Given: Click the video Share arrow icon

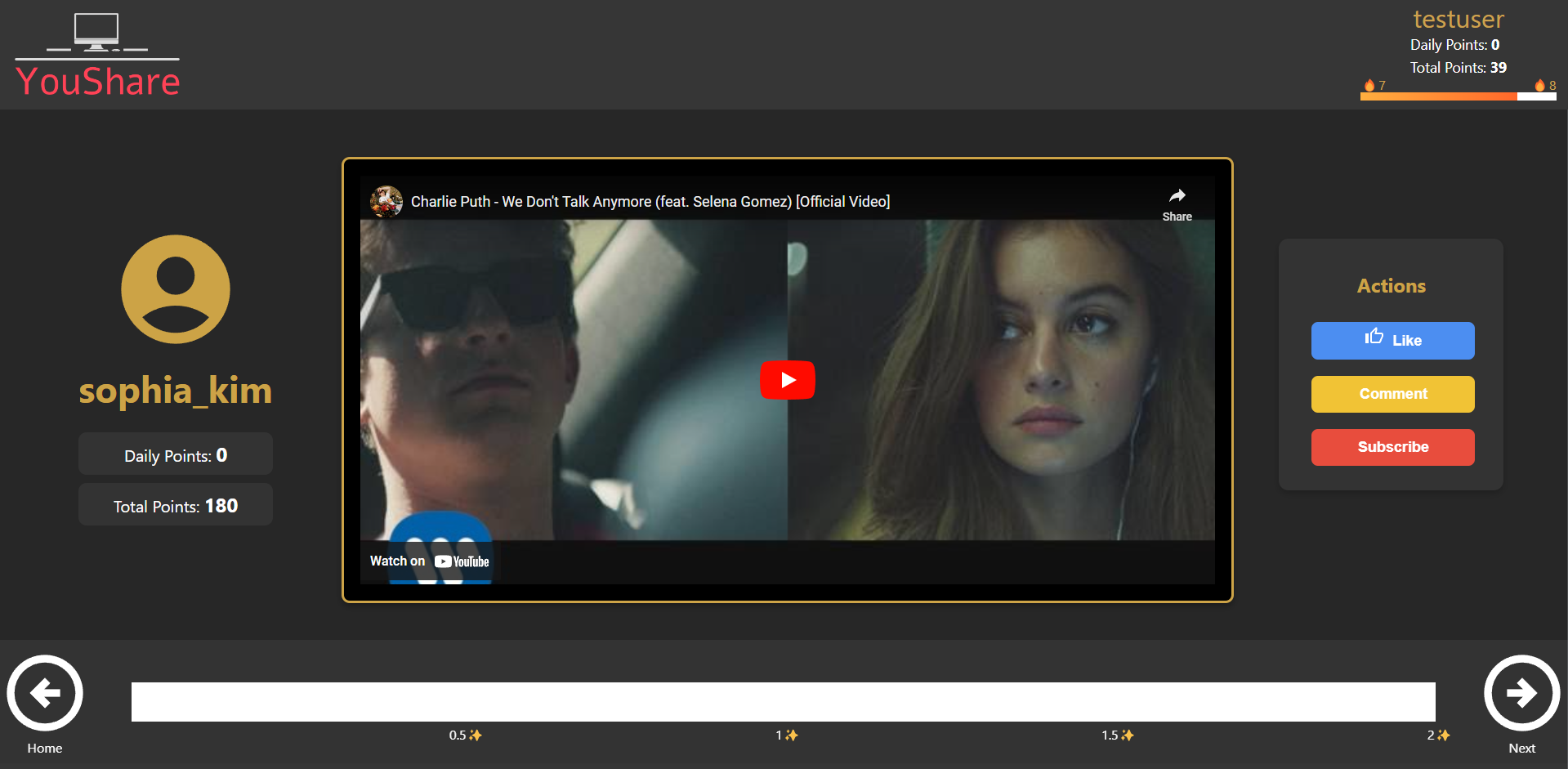Looking at the screenshot, I should [1177, 196].
